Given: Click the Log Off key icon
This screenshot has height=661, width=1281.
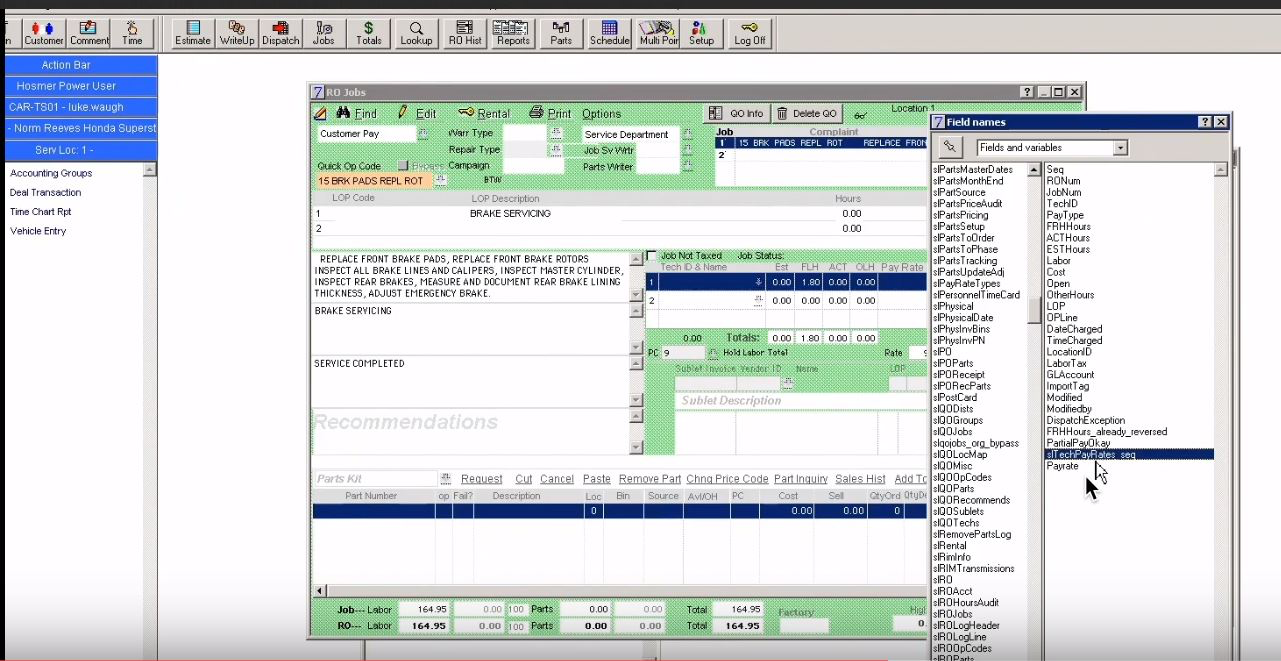Looking at the screenshot, I should coord(750,27).
